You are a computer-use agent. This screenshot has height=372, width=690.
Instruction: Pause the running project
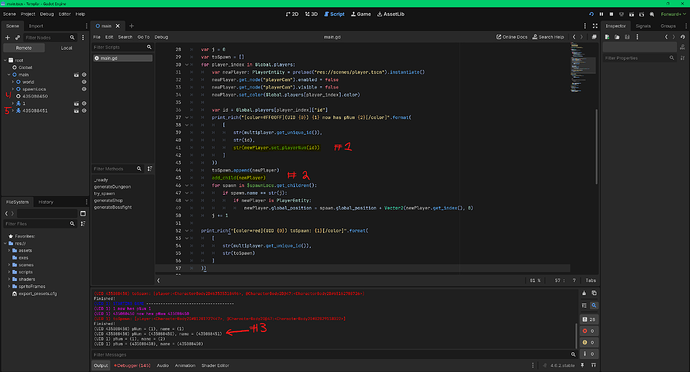click(x=601, y=14)
